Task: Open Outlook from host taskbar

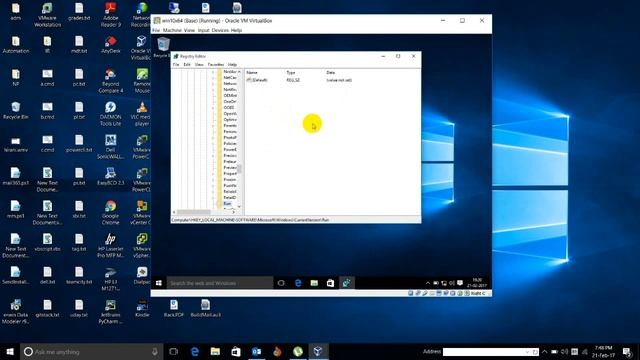Action: tap(256, 351)
